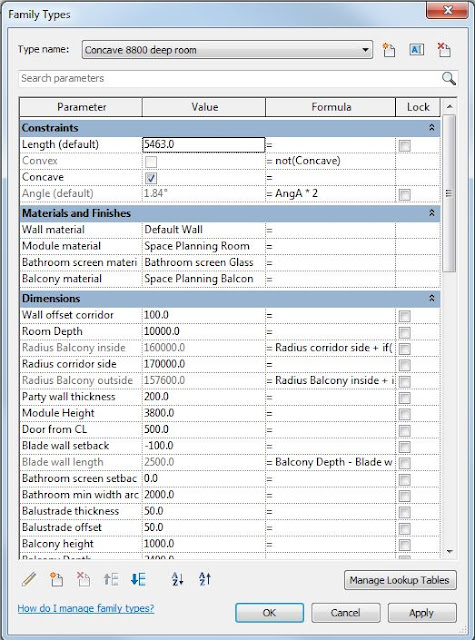Lock the Wall offset corridor parameter
Viewport: 475px width, 640px height.
[404, 316]
